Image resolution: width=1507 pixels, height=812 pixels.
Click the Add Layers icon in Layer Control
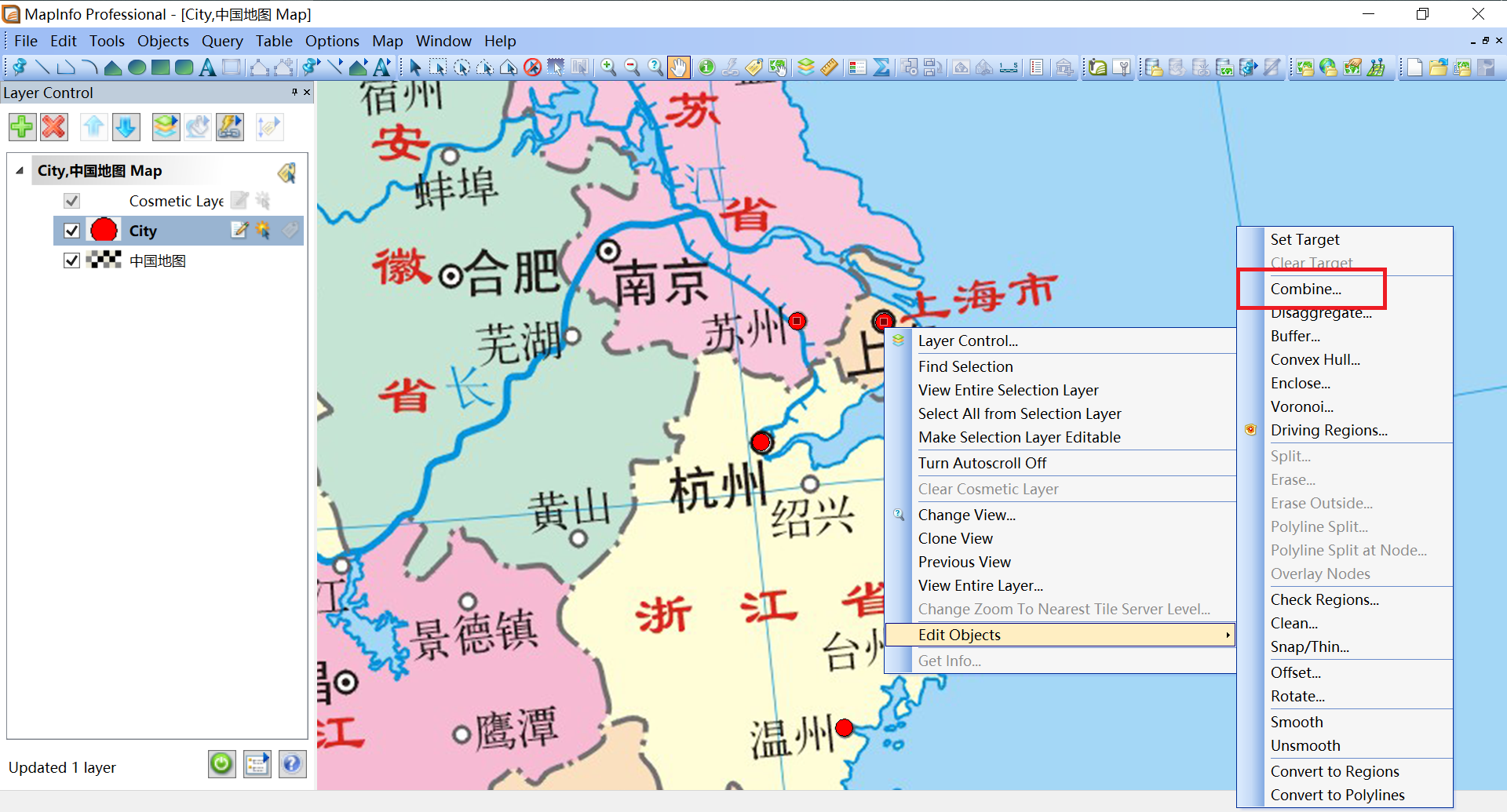(x=22, y=126)
